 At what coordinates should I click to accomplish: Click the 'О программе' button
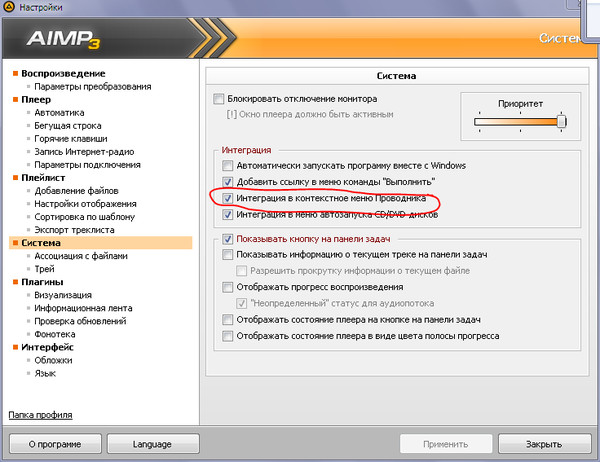click(x=55, y=444)
